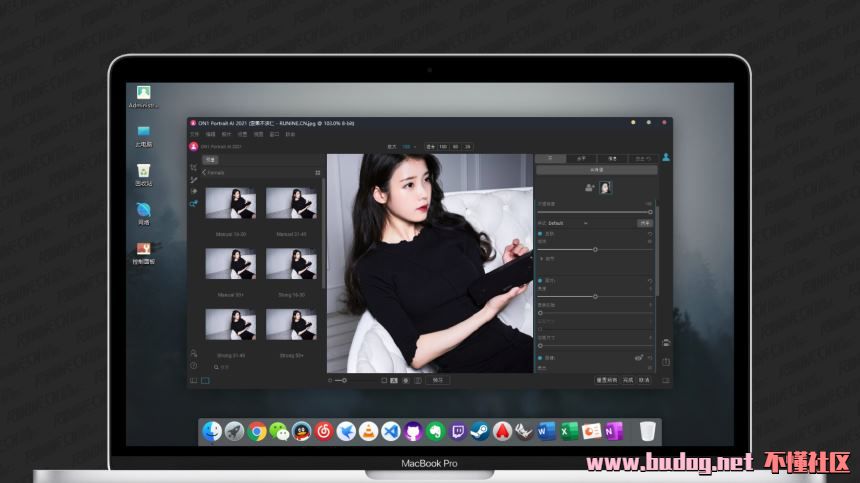
Task: Toggle the Mouth section enable dot
Action: coord(541,357)
